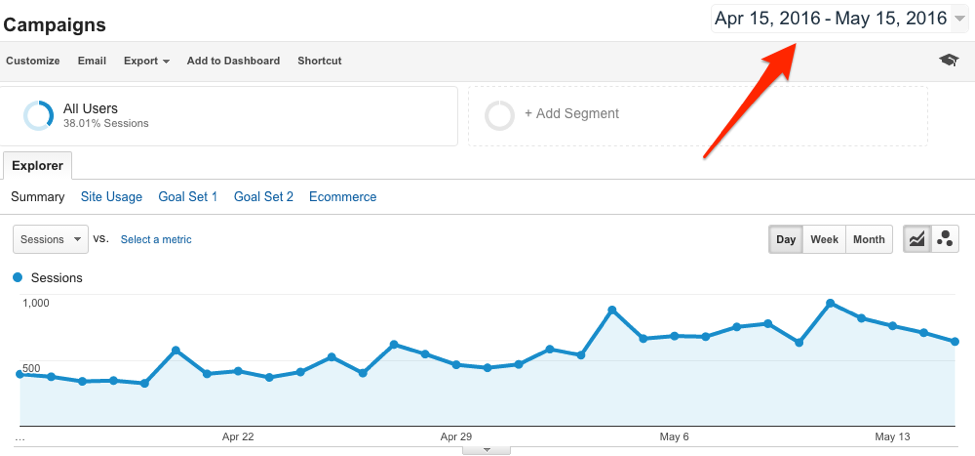The width and height of the screenshot is (975, 456).
Task: Open the Goal Set 1 sub-tab
Action: (188, 197)
